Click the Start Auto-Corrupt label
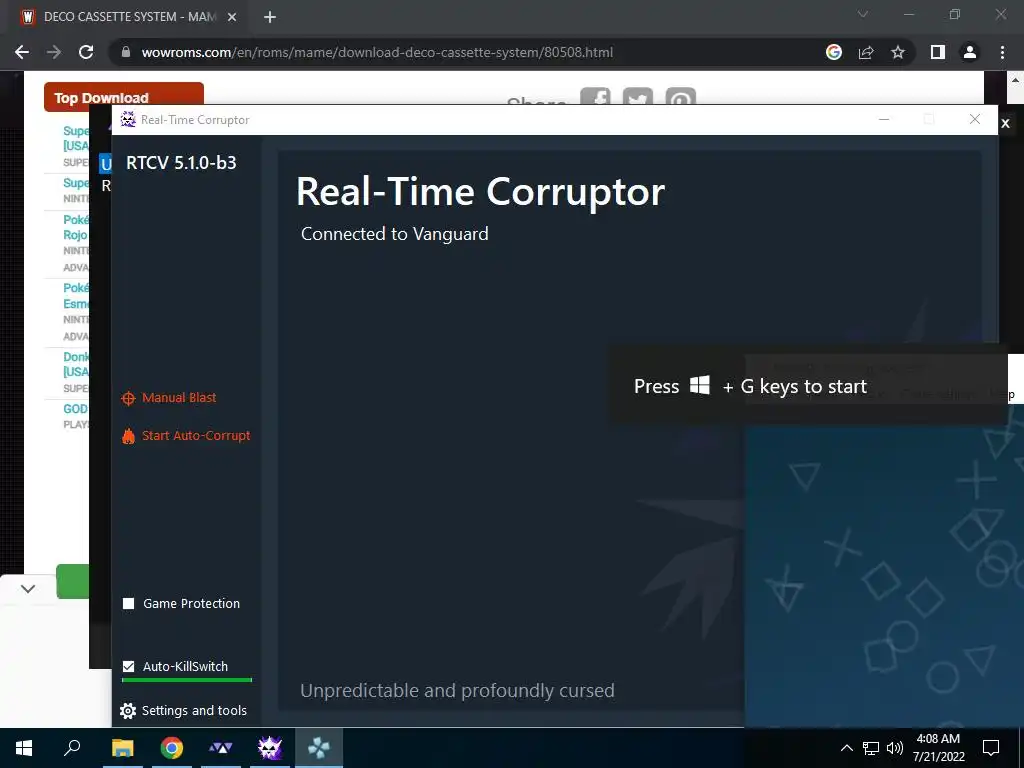 click(196, 436)
